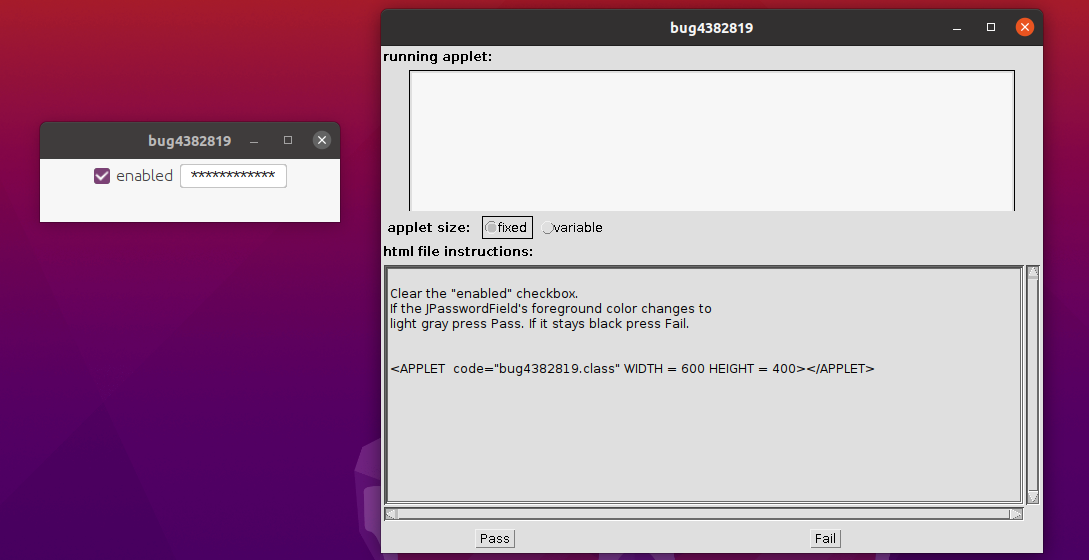Minimize the large window with html instructions
Image resolution: width=1089 pixels, height=560 pixels.
pyautogui.click(x=957, y=28)
